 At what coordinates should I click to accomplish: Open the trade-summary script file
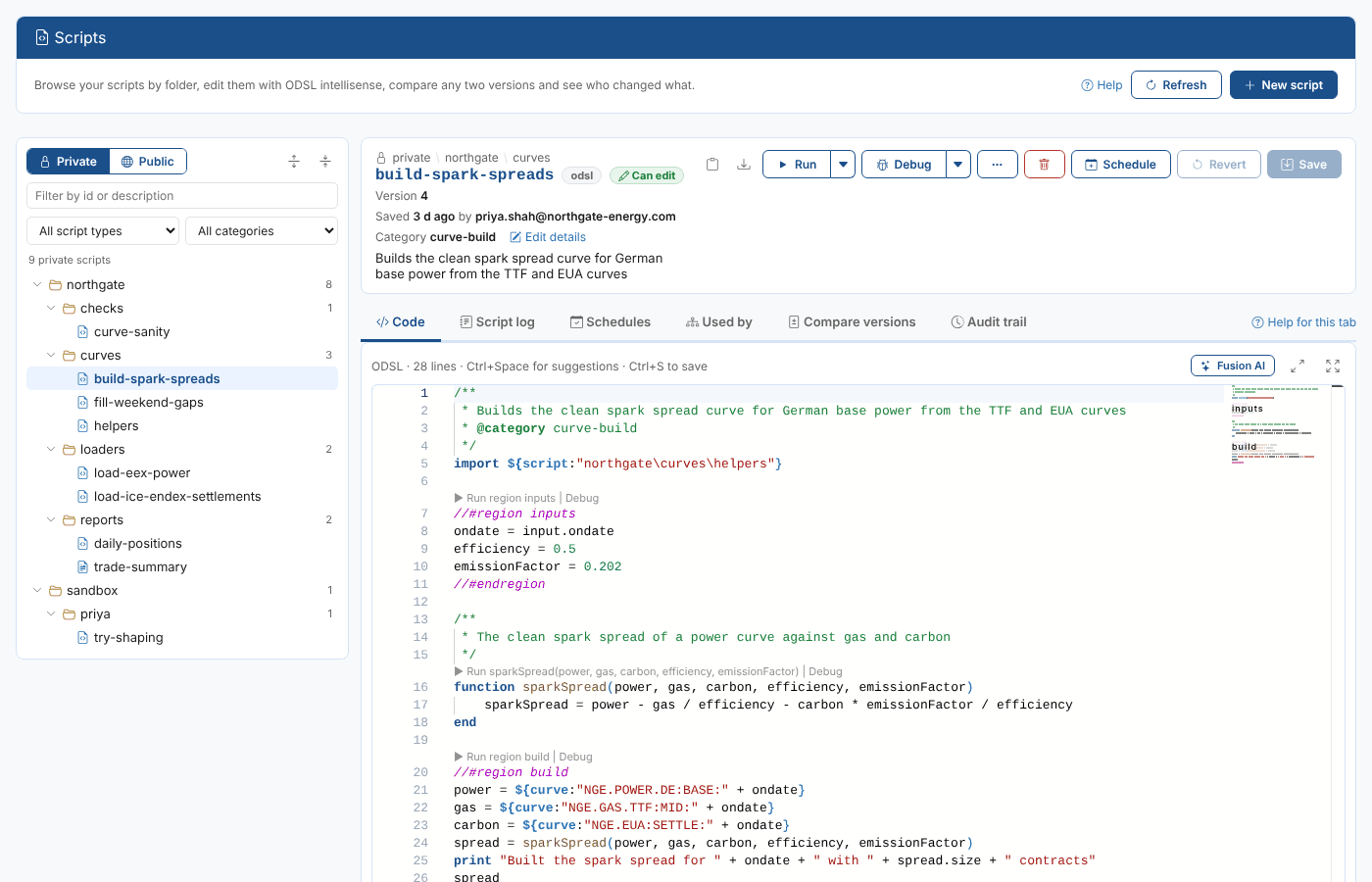coord(140,567)
